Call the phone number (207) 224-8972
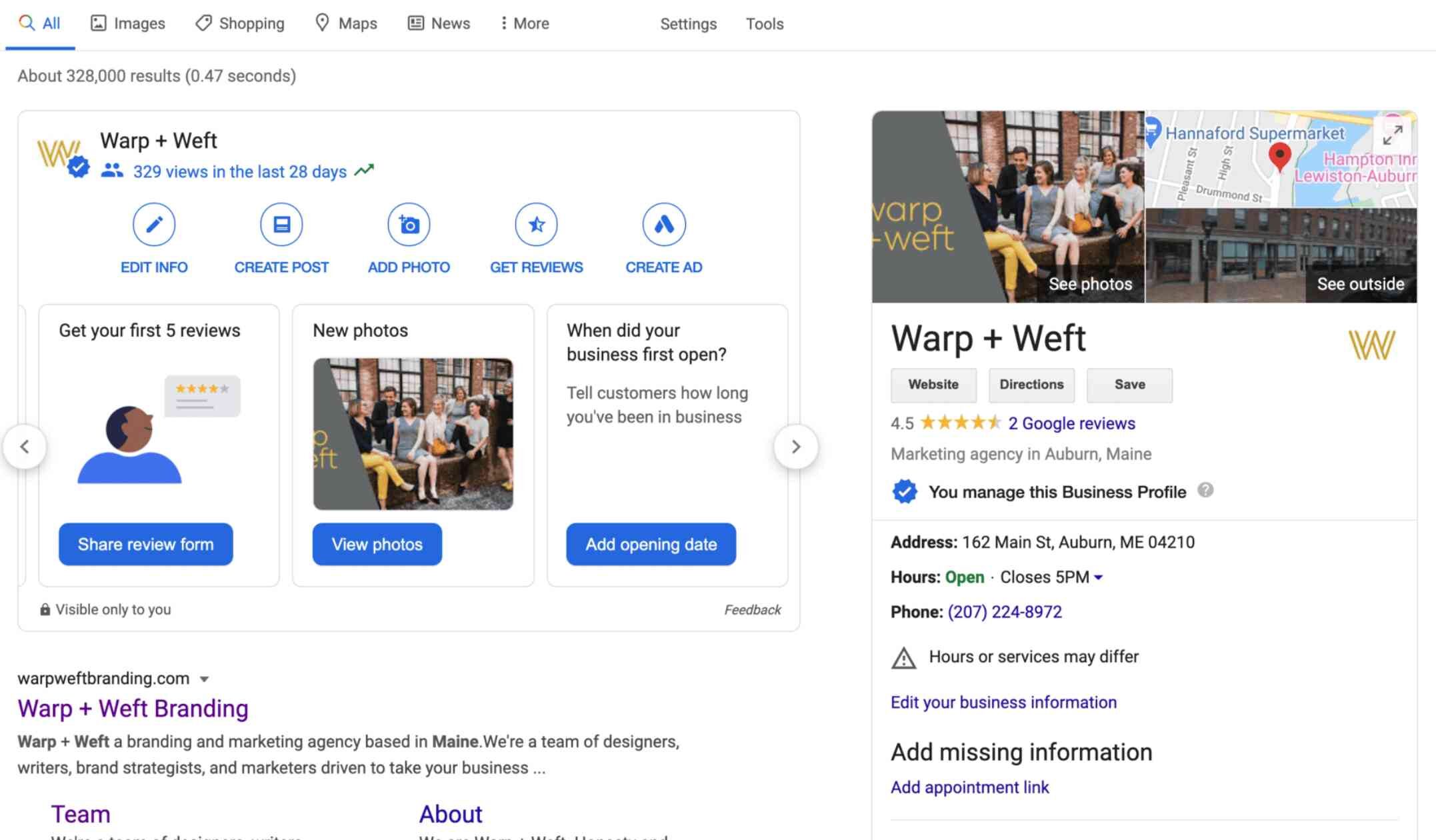Image resolution: width=1436 pixels, height=840 pixels. (x=1005, y=612)
